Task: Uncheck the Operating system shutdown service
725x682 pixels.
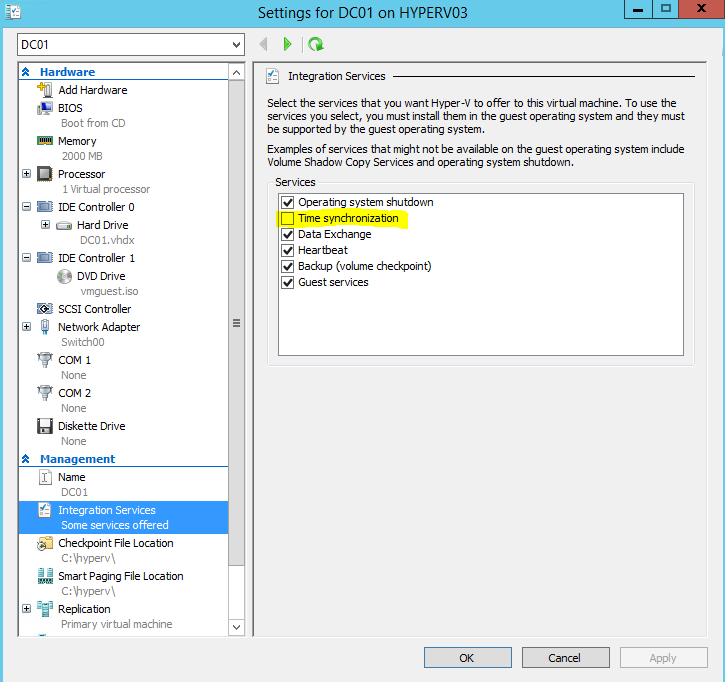Action: pyautogui.click(x=288, y=202)
